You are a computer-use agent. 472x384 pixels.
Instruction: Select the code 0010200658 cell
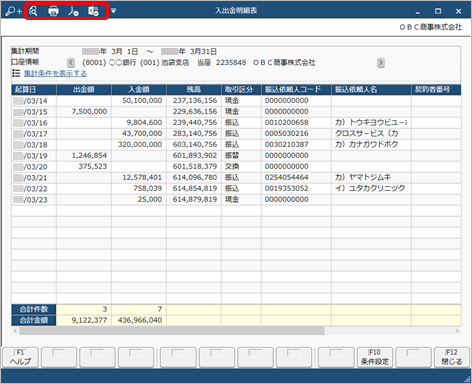click(x=296, y=123)
